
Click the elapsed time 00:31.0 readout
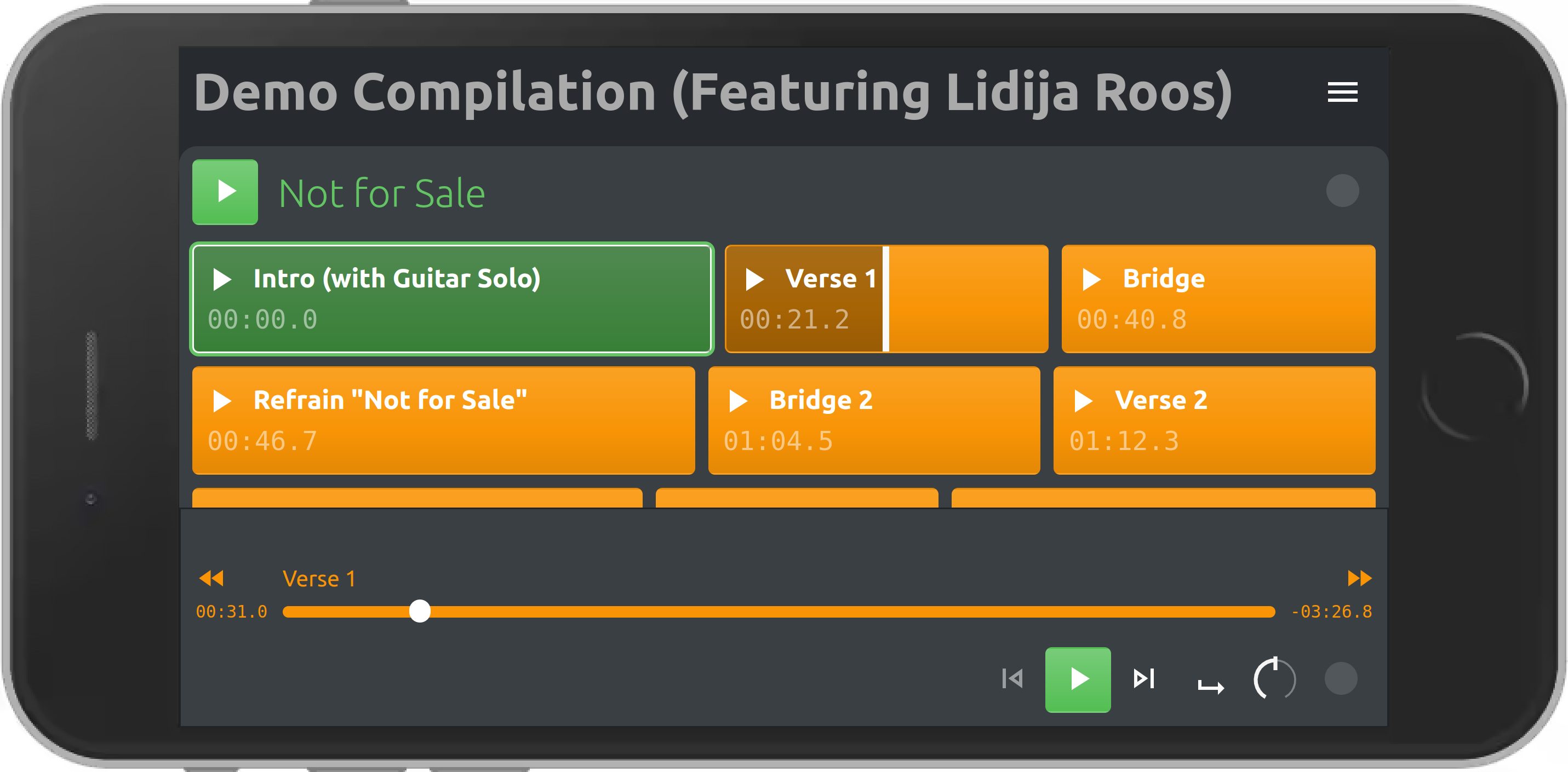click(231, 612)
